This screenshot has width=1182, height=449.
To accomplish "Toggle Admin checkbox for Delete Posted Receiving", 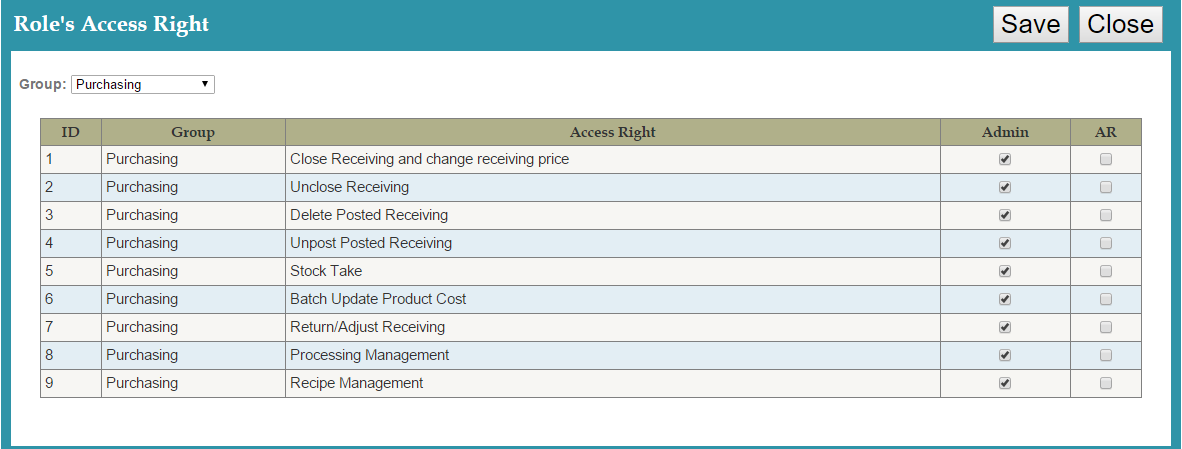I will (x=1005, y=215).
